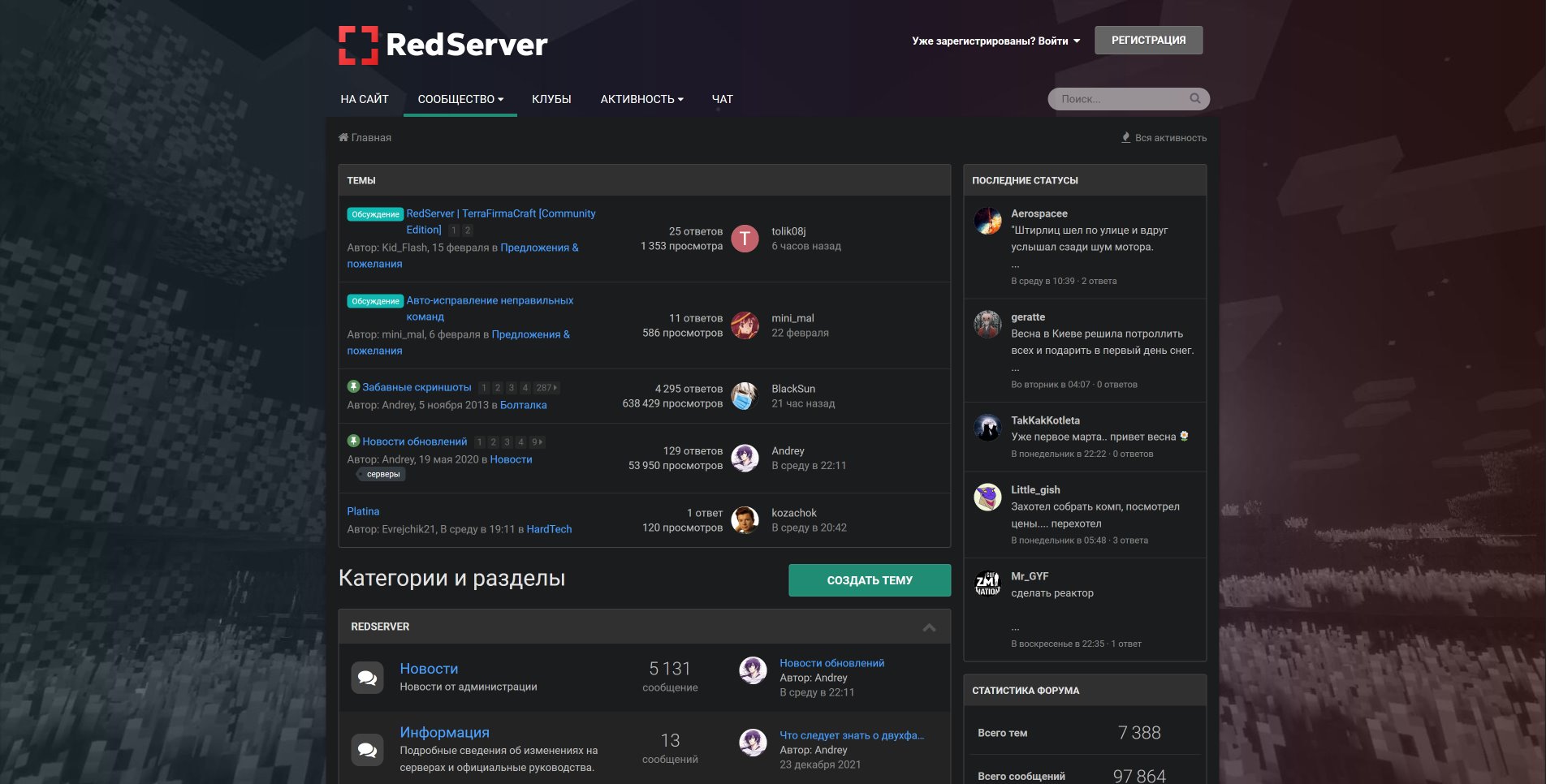Open the Войти login dropdown
Screen dimensions: 1546x784
tap(995, 41)
